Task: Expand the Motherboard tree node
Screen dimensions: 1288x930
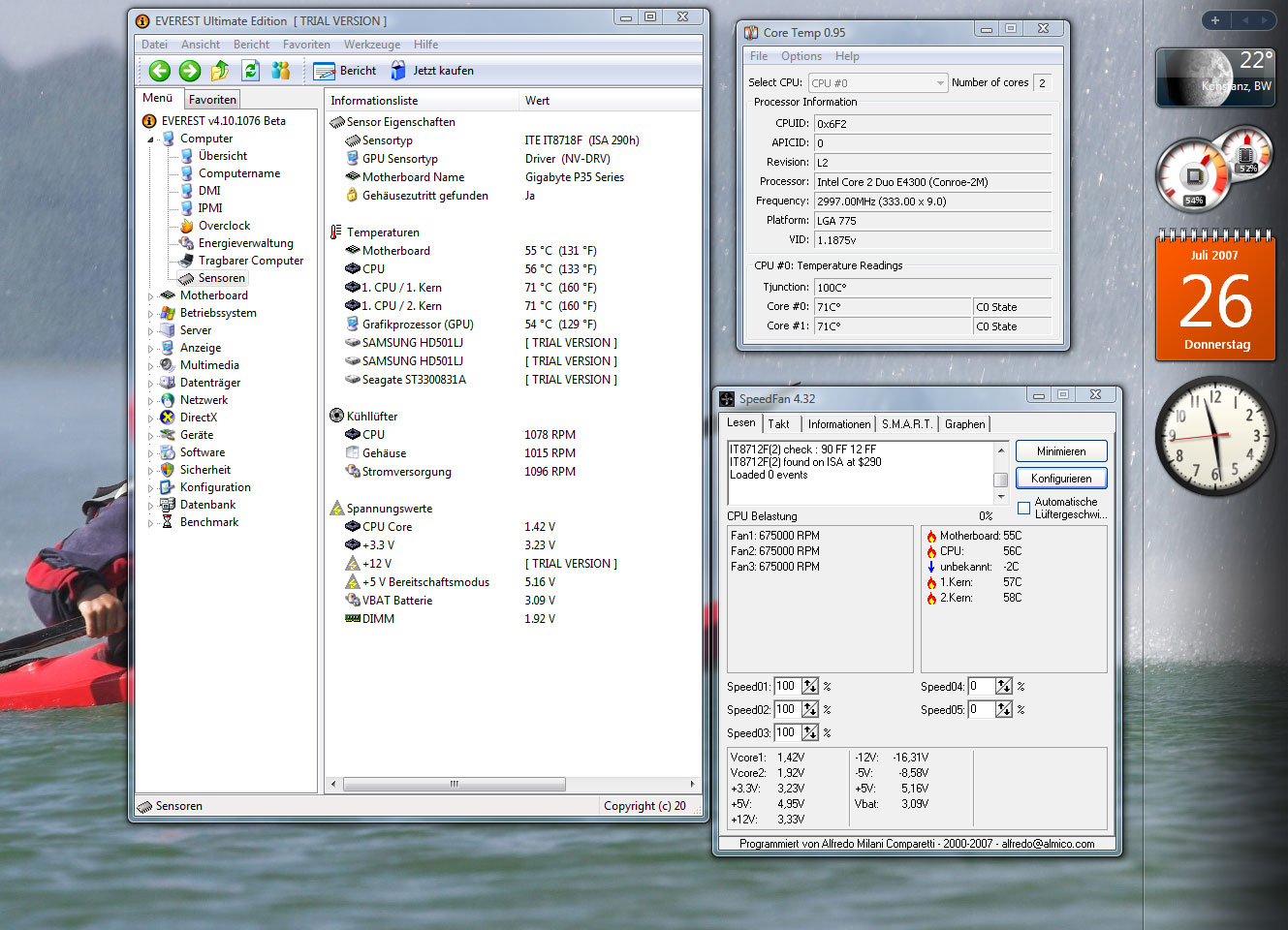Action: (150, 296)
